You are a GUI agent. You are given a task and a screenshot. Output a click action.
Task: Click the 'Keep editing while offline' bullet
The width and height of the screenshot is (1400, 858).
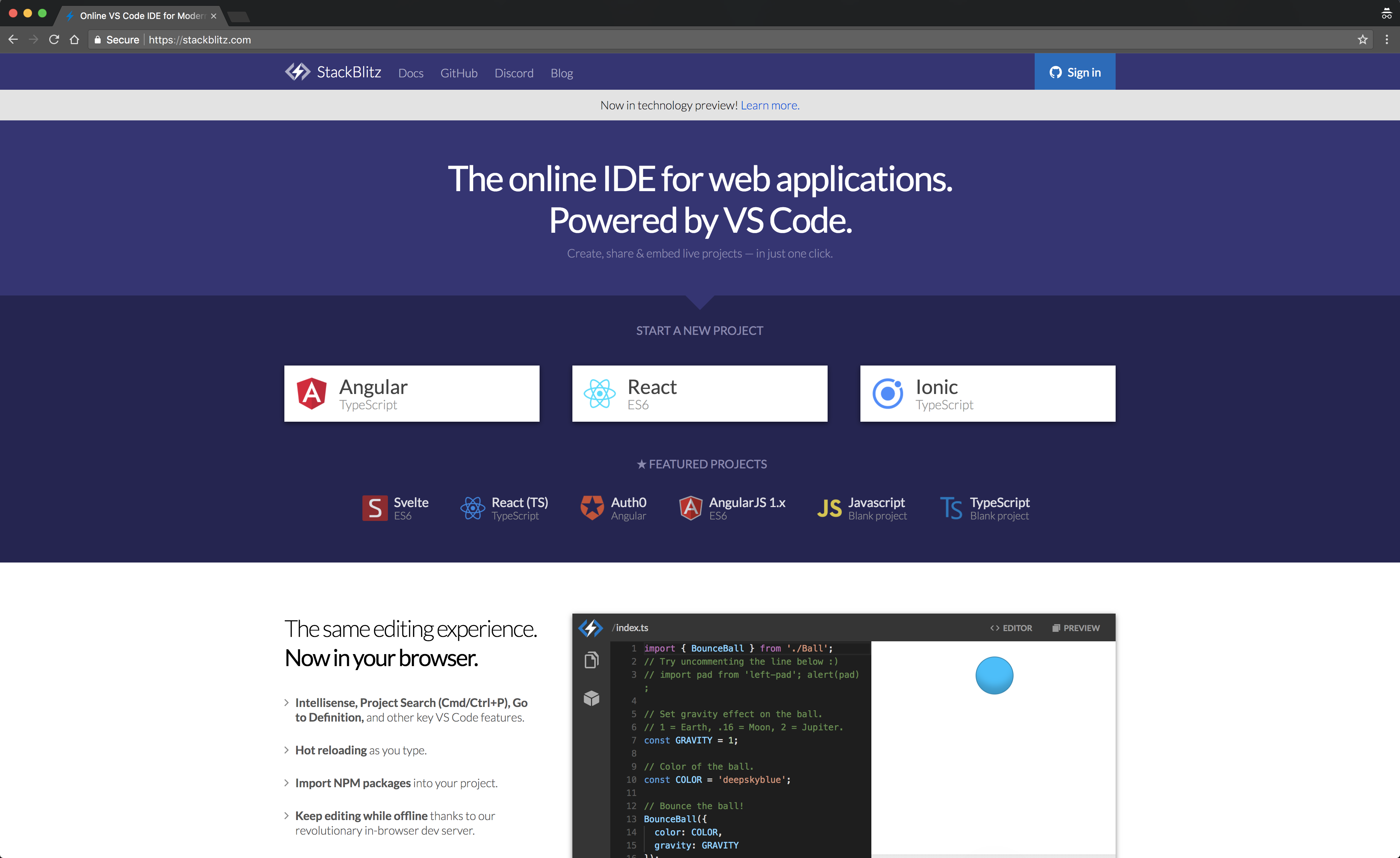(x=395, y=823)
